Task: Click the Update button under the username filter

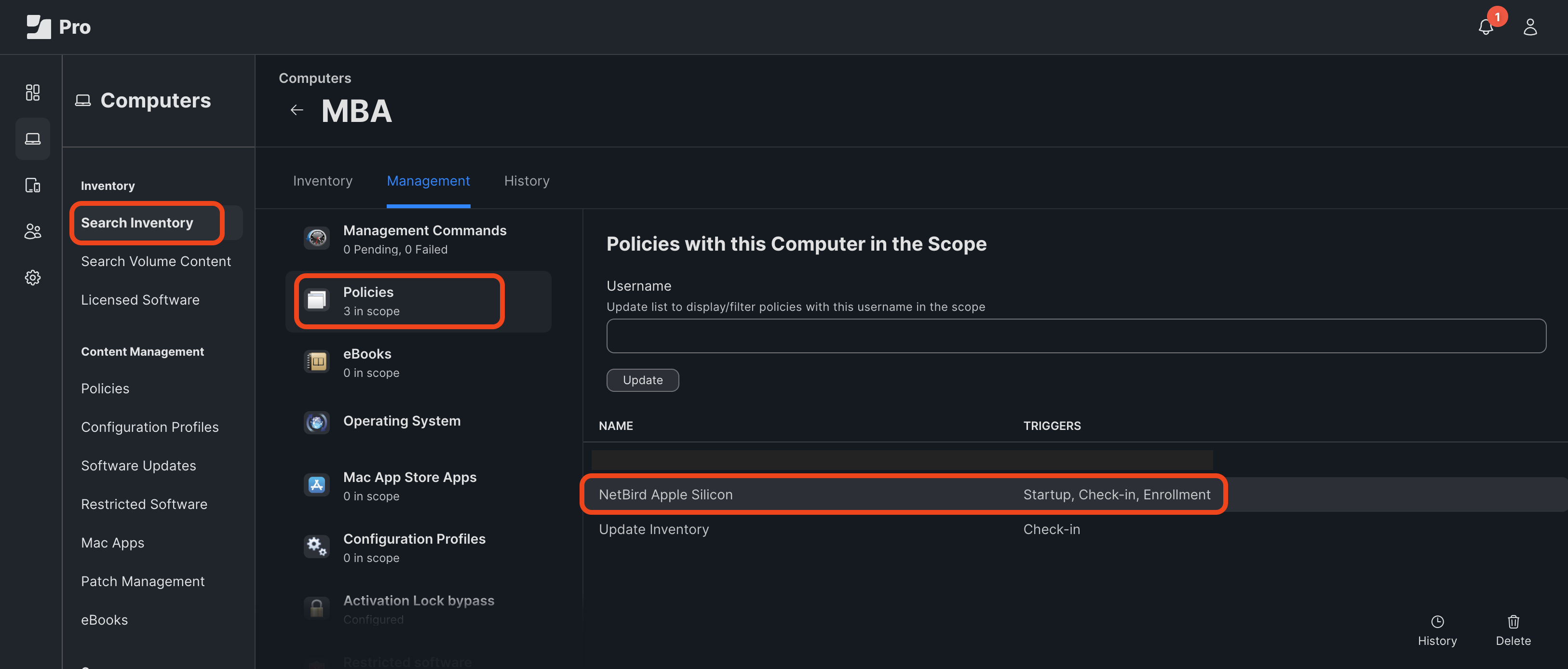Action: 642,380
